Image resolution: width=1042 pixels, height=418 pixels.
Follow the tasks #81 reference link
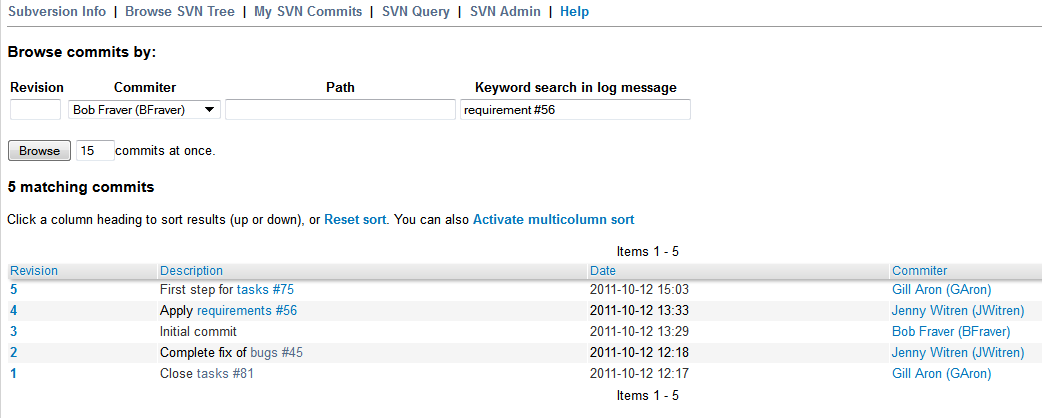click(225, 373)
